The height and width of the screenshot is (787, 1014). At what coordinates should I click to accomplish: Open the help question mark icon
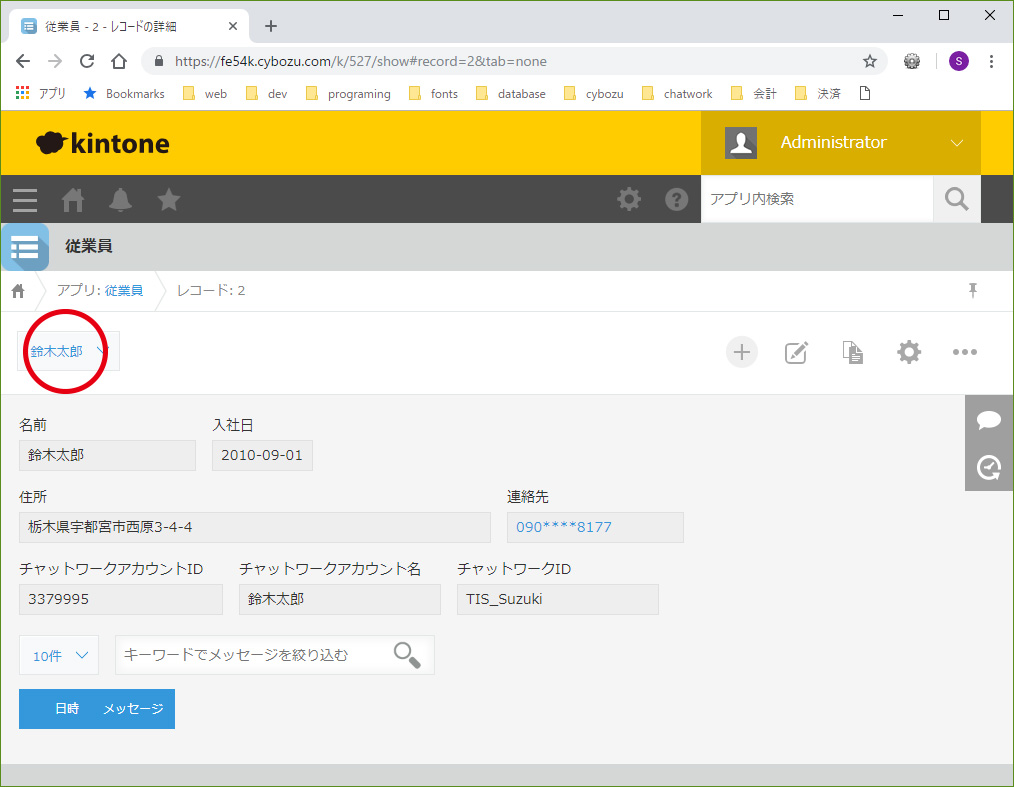(x=676, y=199)
